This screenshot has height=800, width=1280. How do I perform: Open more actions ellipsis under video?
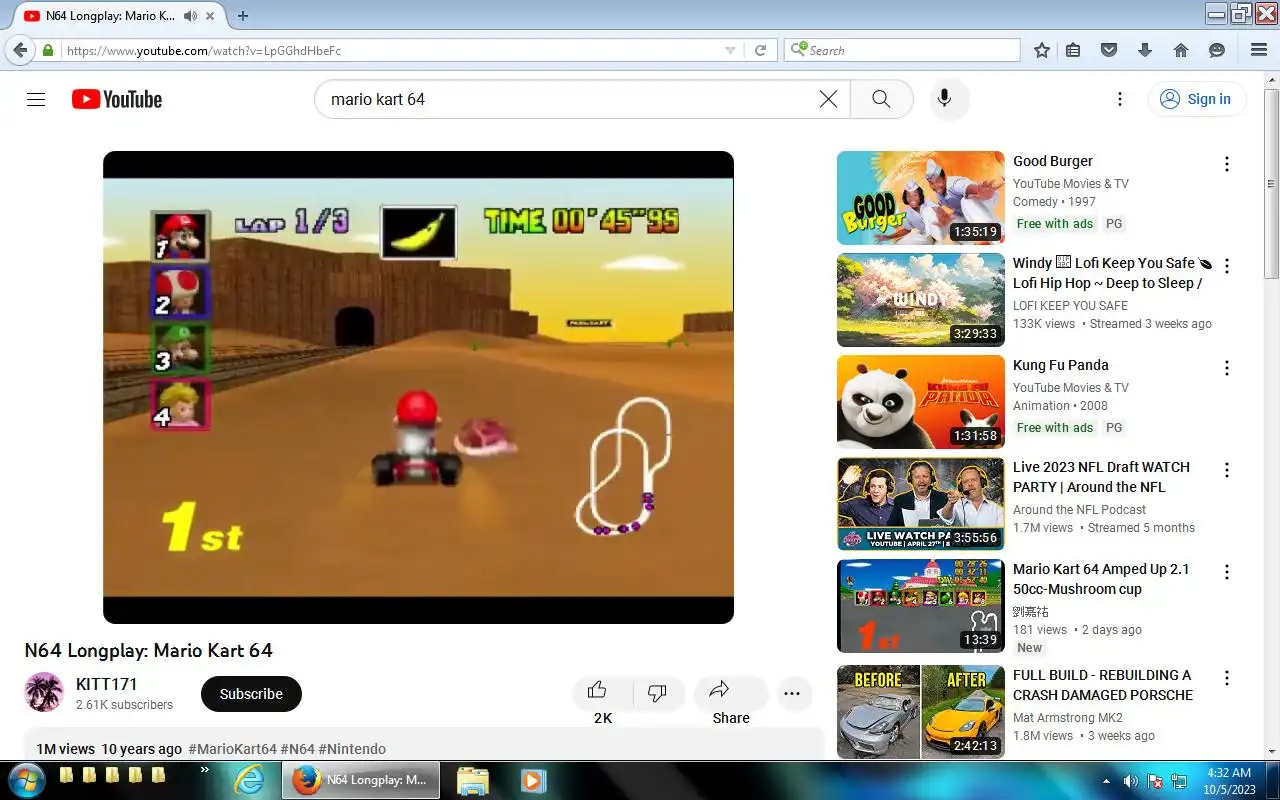coord(793,694)
